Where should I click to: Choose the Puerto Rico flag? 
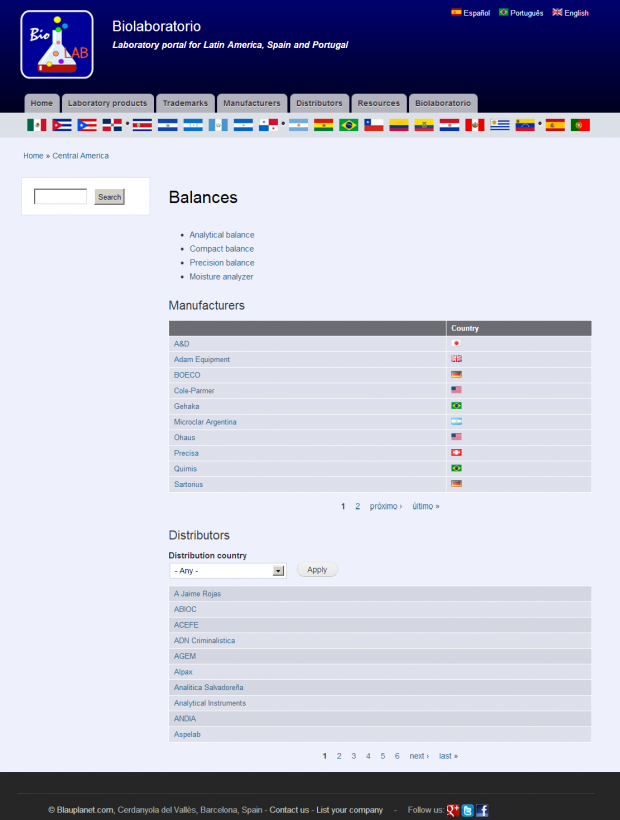87,125
